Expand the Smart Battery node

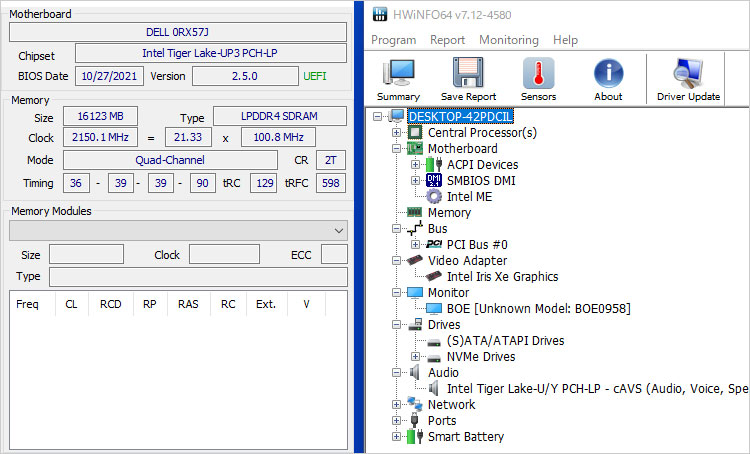coord(396,436)
